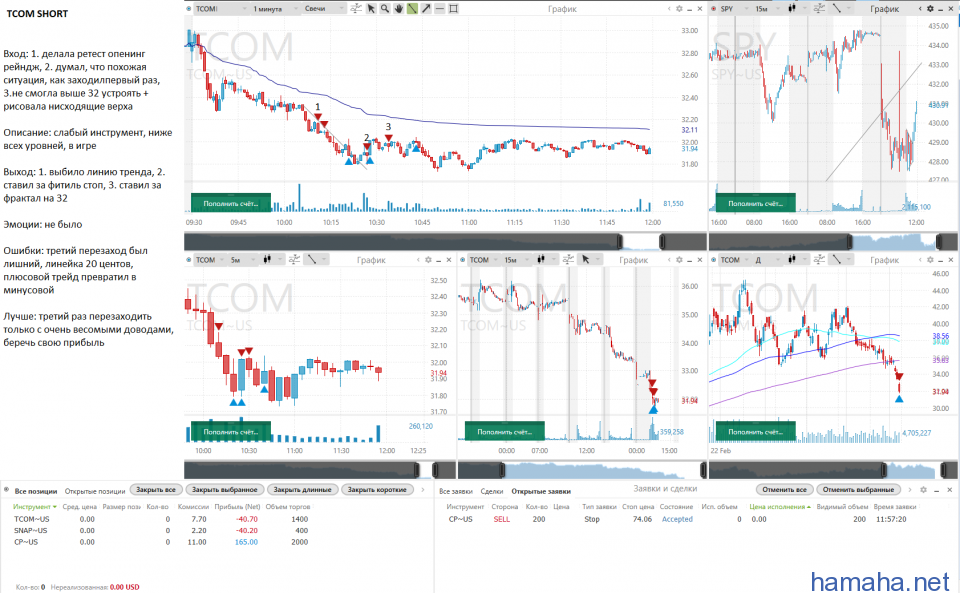960x593 pixels.
Task: Open the 'Все заявки' tab
Action: click(x=457, y=490)
